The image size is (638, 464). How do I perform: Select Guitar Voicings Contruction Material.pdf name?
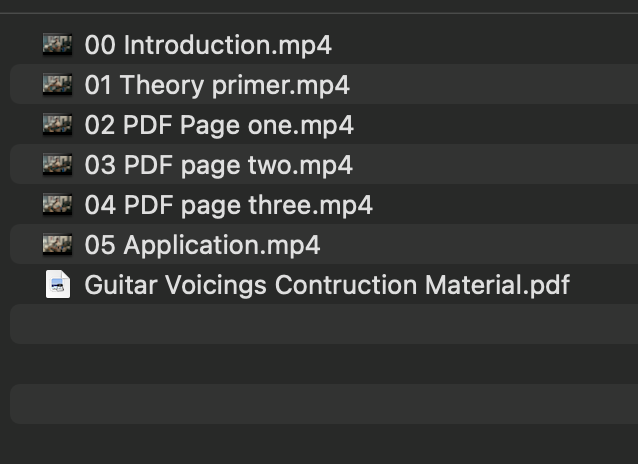(327, 285)
